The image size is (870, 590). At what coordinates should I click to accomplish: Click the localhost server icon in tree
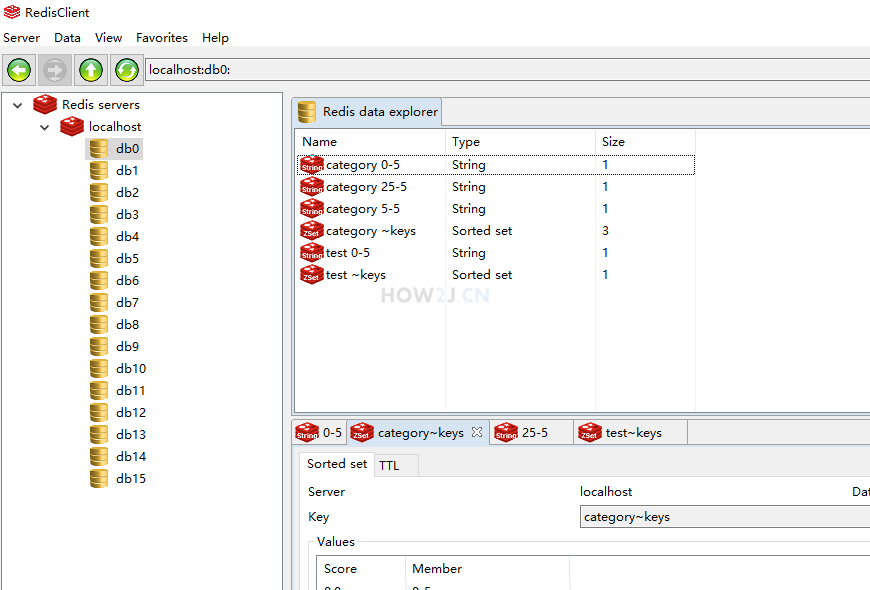tap(72, 127)
